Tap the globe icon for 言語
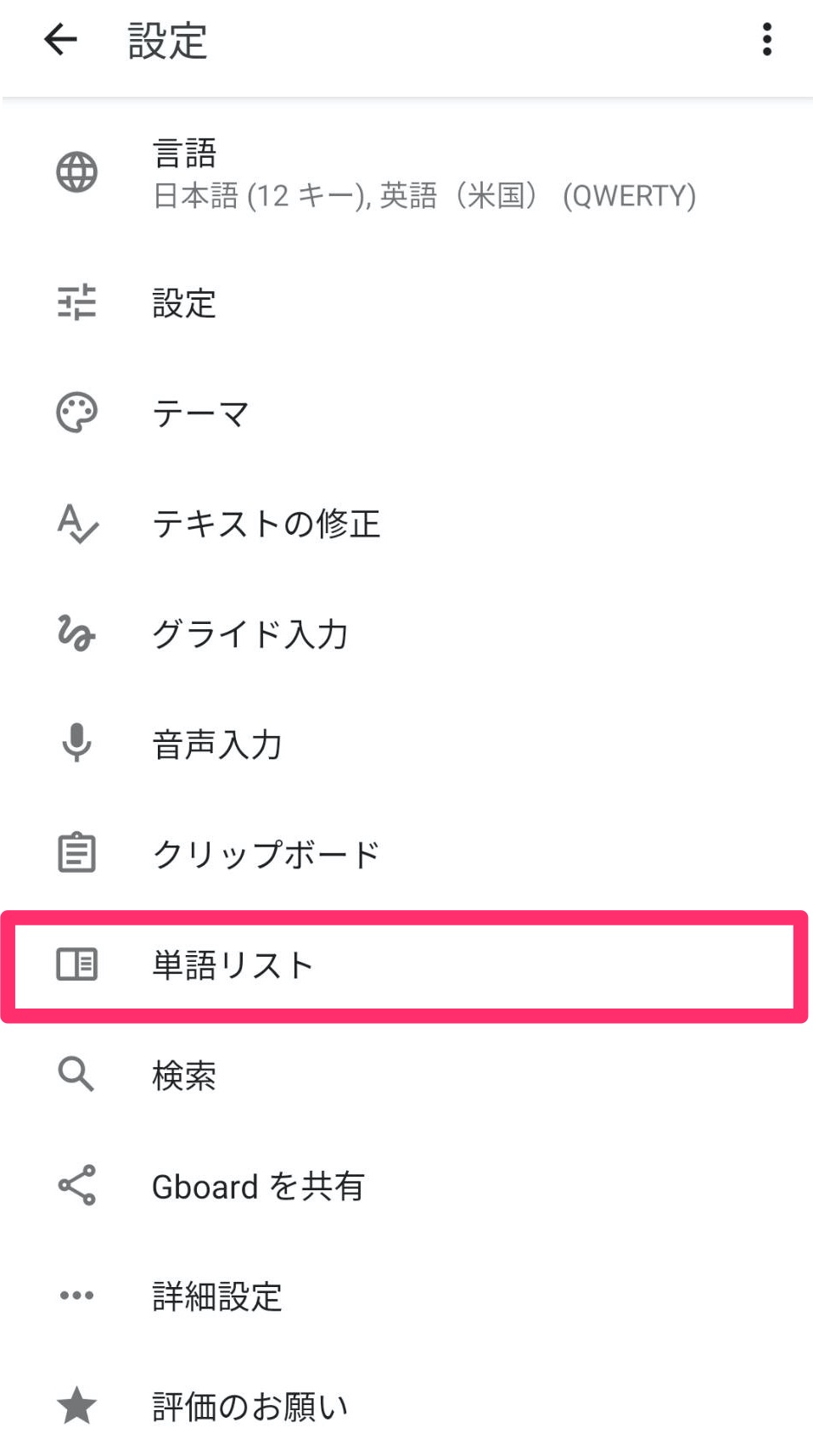813x1456 pixels. [76, 172]
